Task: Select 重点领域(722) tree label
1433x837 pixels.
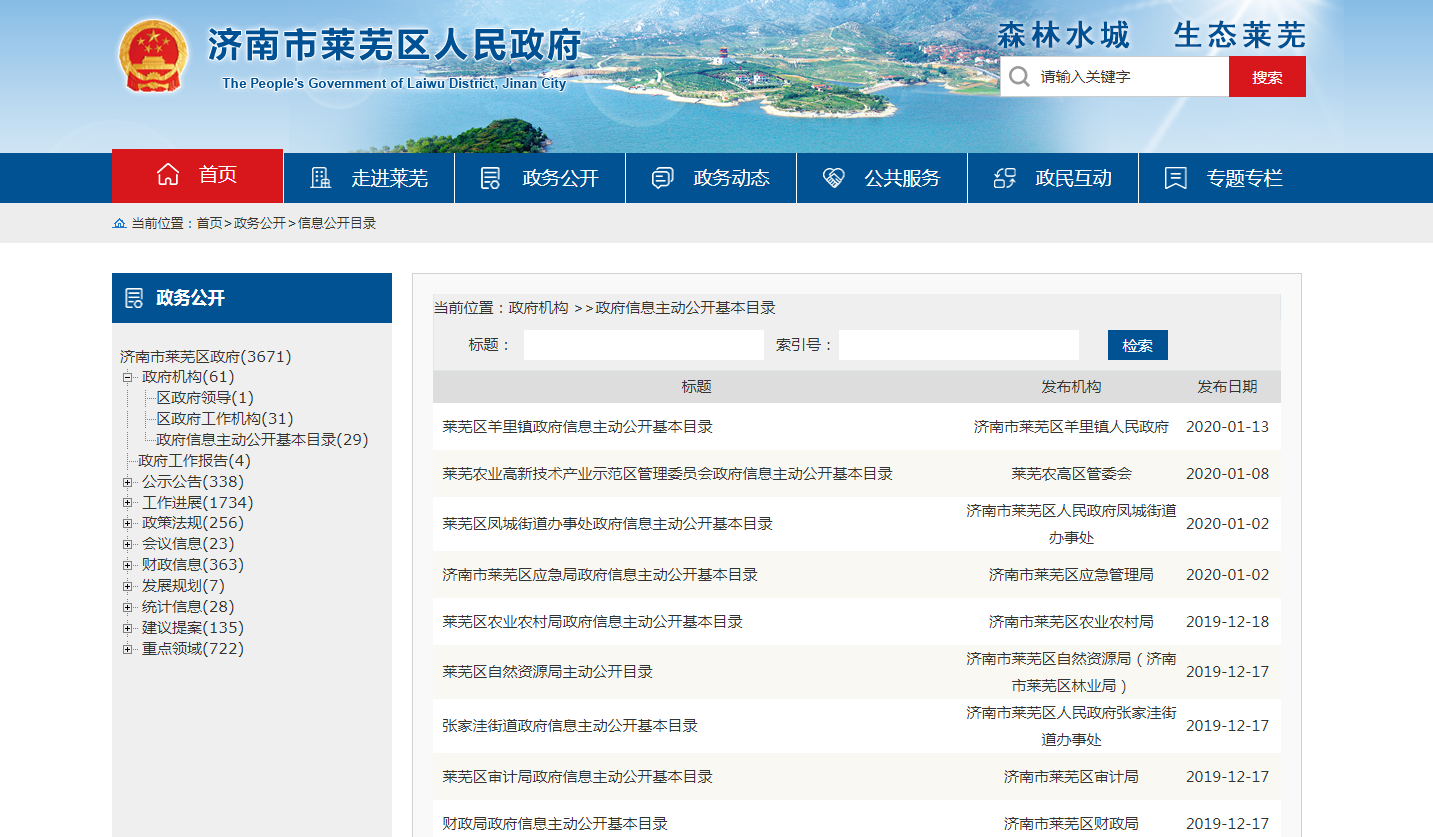Action: [193, 649]
